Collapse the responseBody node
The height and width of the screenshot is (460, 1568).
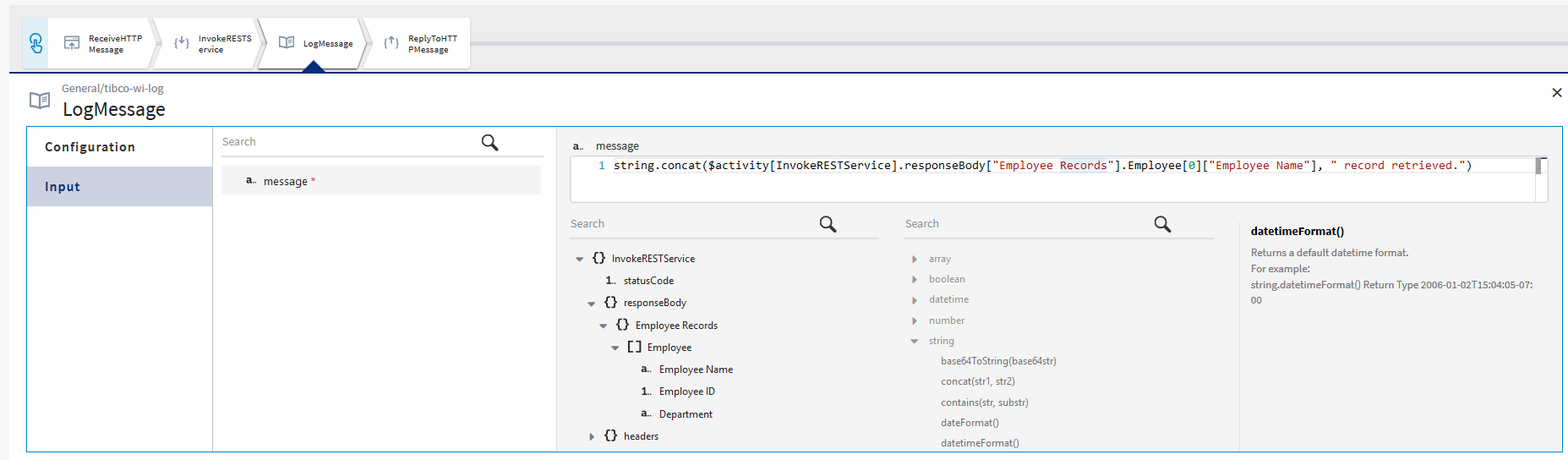coord(591,304)
